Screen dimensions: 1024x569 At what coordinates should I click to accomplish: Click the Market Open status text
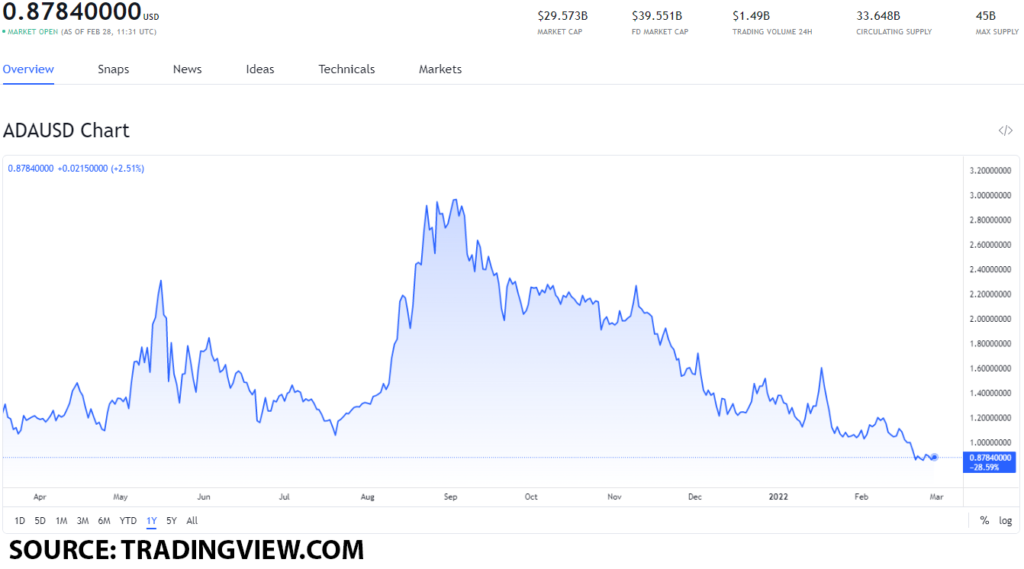(x=33, y=31)
